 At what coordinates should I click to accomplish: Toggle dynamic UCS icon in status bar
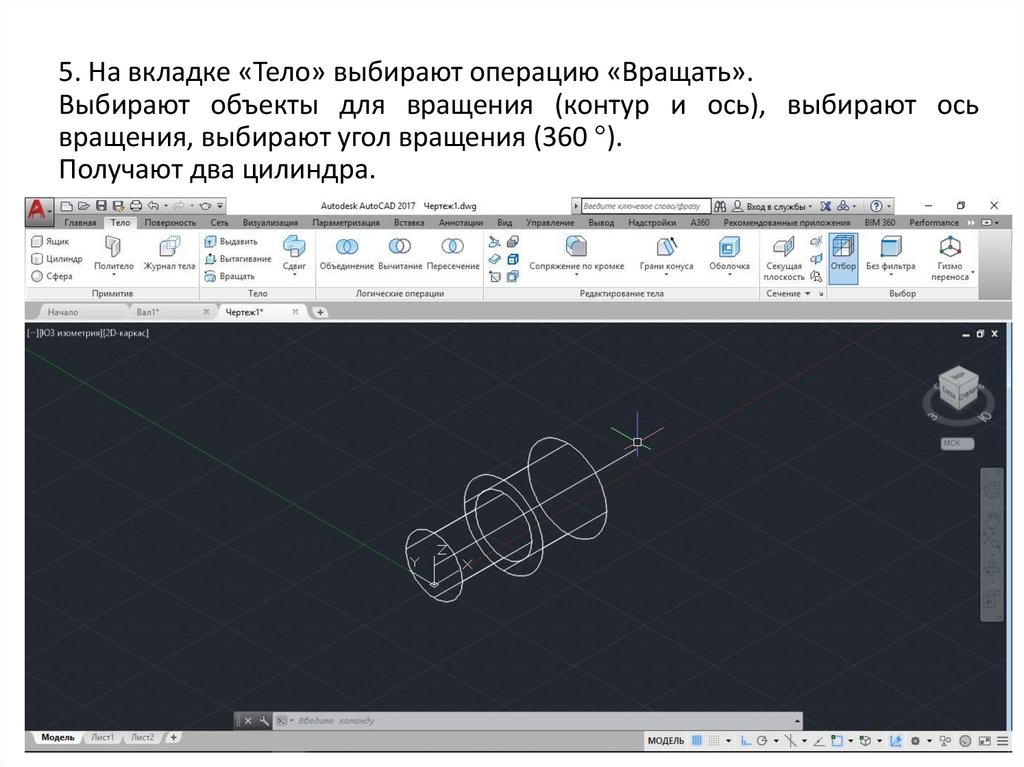[895, 741]
